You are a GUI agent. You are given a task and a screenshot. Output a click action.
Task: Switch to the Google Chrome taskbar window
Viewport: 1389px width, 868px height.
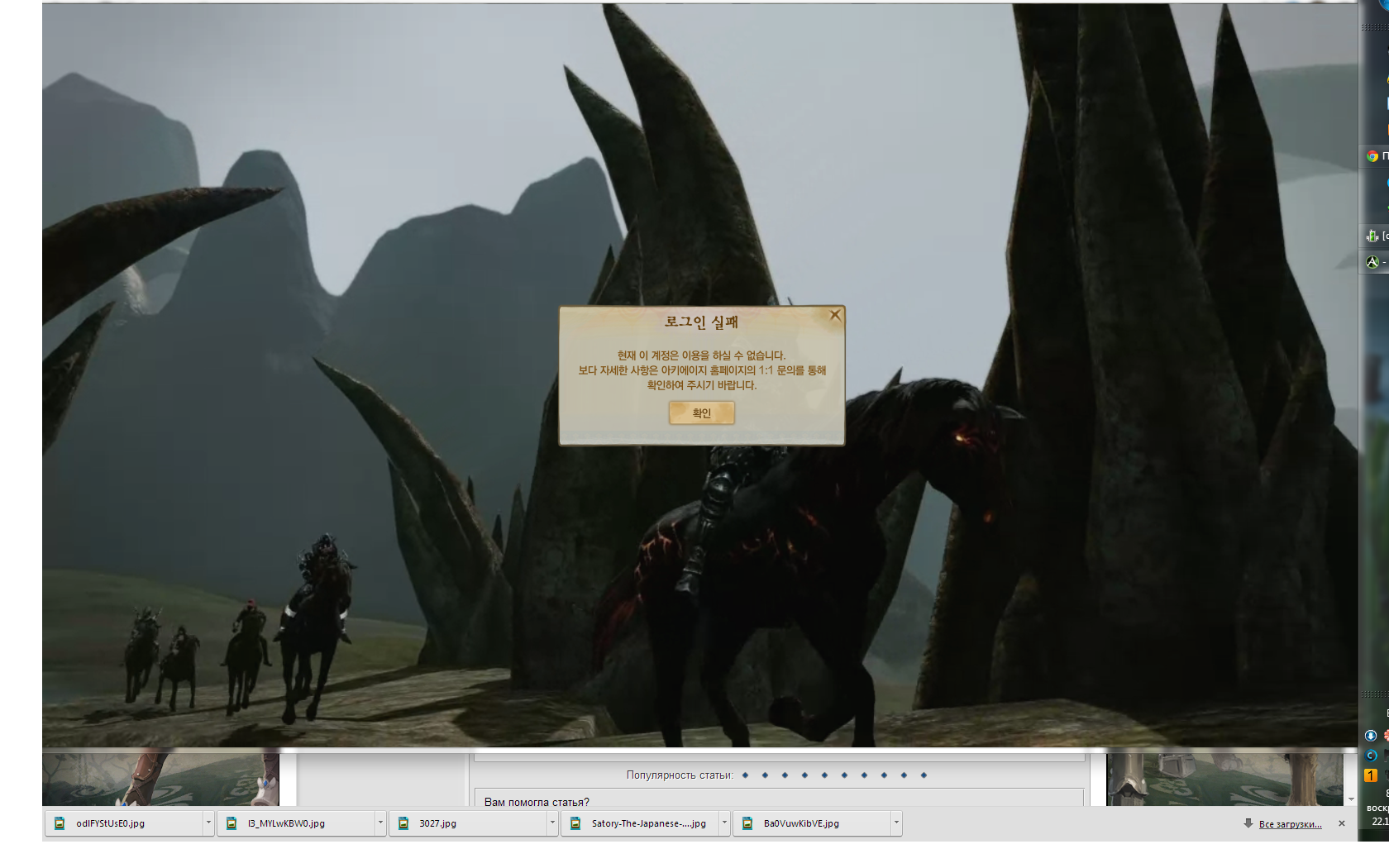coord(1374,156)
